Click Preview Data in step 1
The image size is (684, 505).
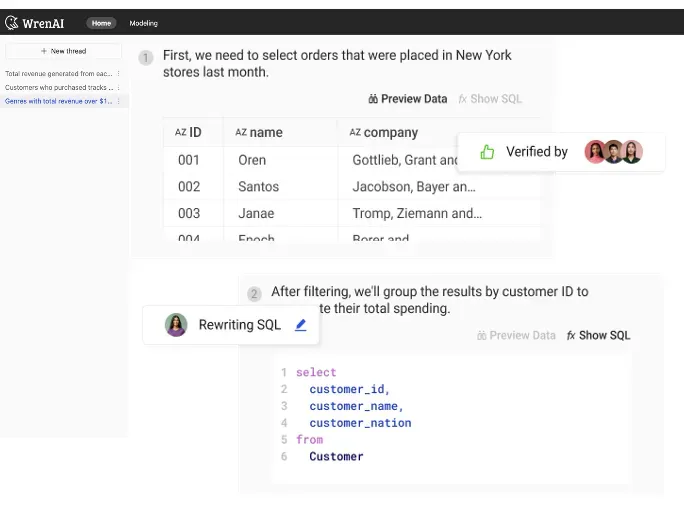pos(408,99)
